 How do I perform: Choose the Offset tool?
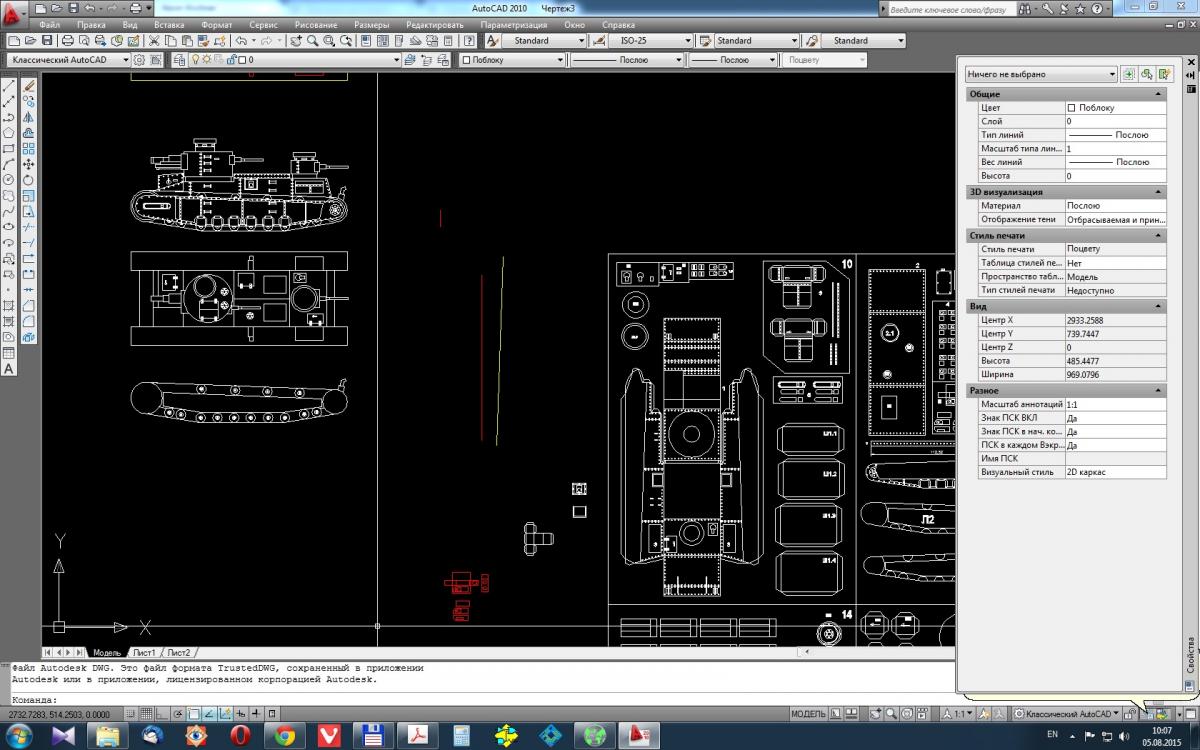point(29,132)
